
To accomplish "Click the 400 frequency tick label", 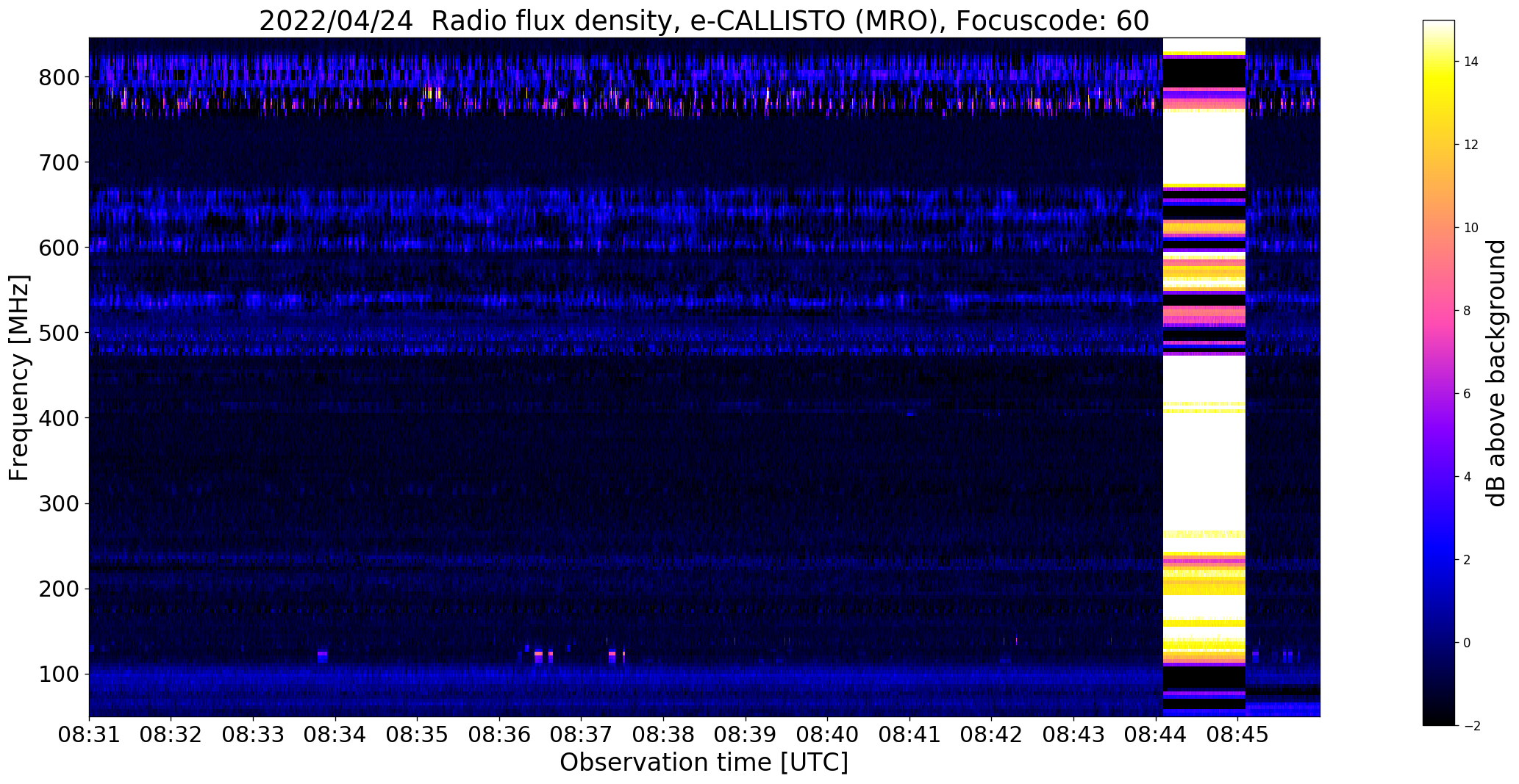I will (59, 418).
